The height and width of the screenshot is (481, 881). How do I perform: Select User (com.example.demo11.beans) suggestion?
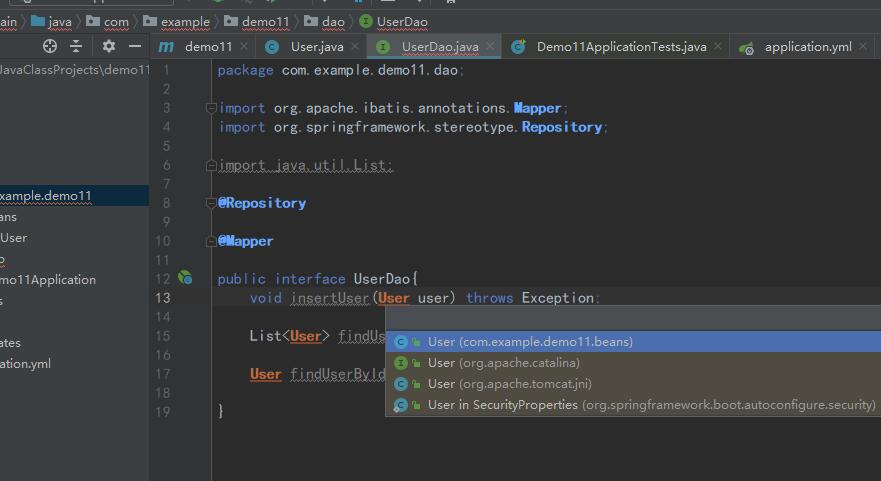coord(530,342)
